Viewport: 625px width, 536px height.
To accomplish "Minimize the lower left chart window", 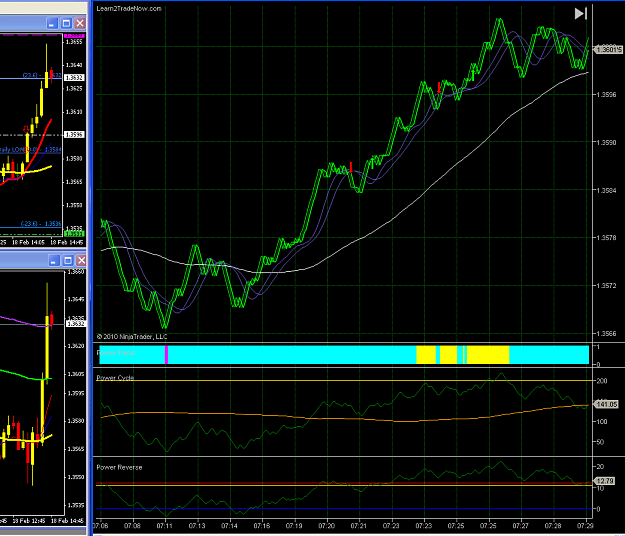I will [54, 261].
